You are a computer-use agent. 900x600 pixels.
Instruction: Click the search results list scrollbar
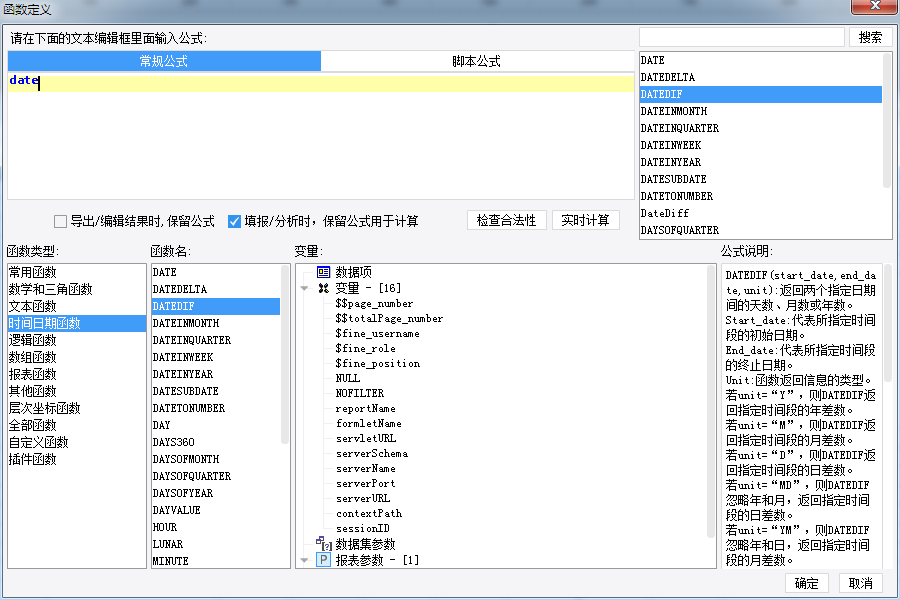887,121
